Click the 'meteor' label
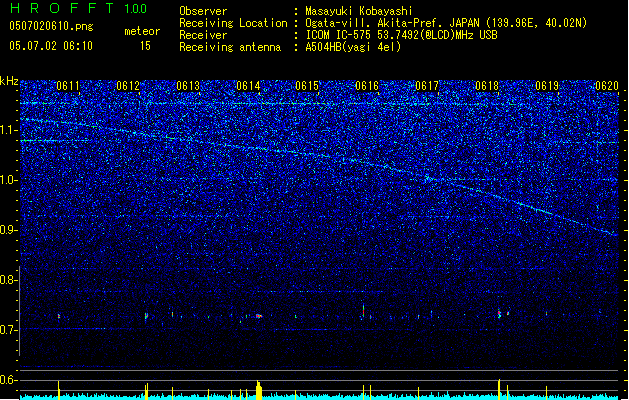The height and width of the screenshot is (400, 629). click(142, 31)
